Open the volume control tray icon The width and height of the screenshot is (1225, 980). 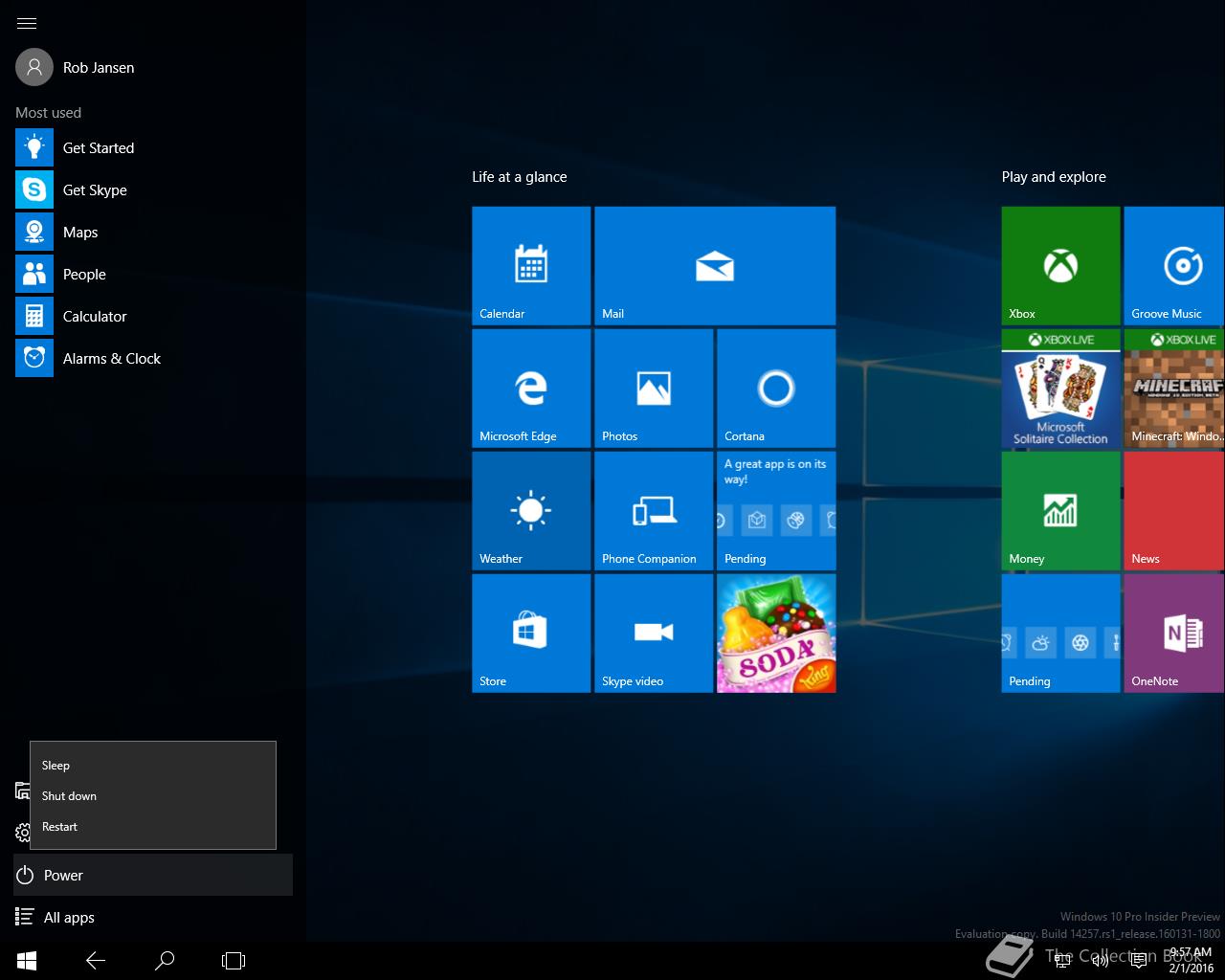coord(1101,961)
